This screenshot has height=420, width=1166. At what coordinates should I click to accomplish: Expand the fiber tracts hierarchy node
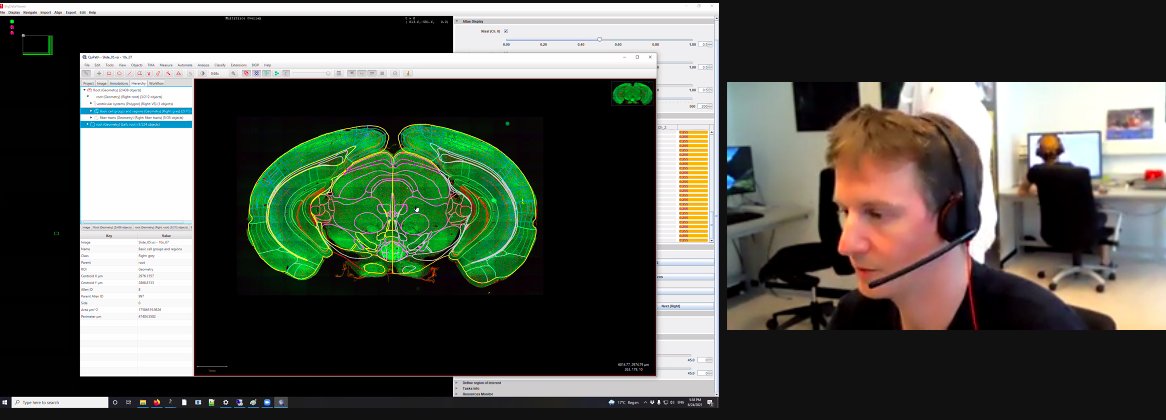91,117
